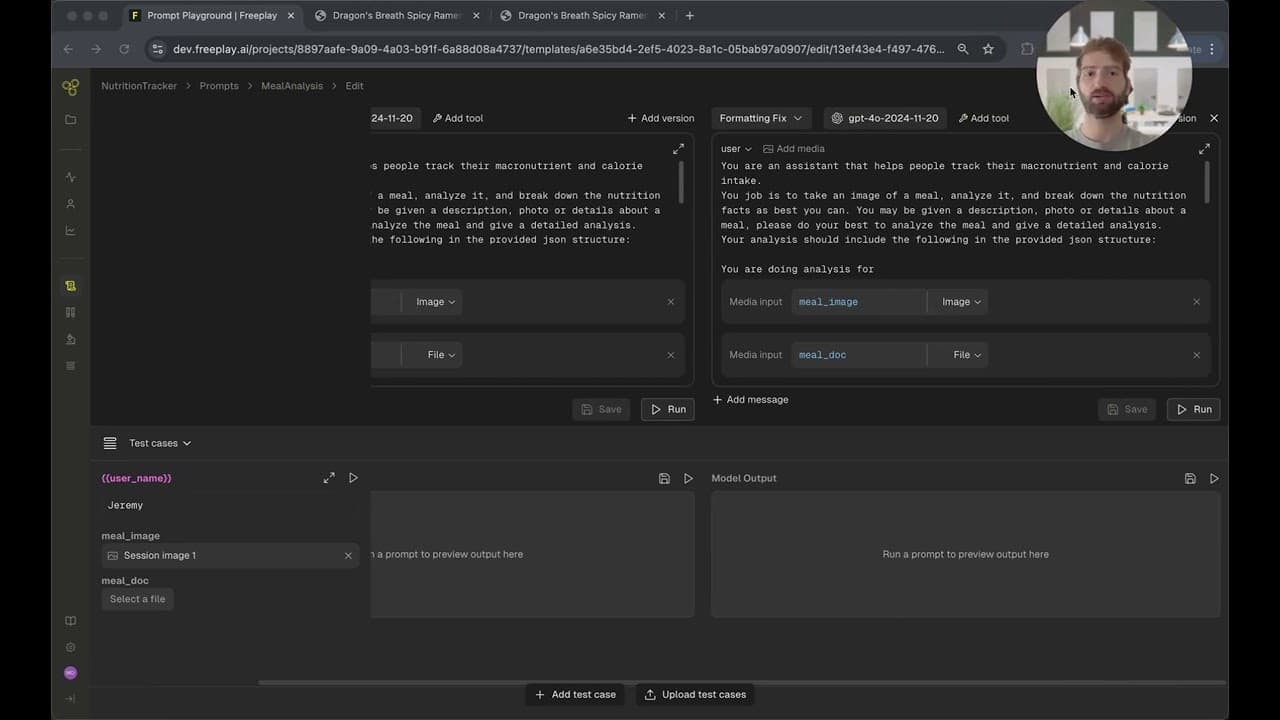Select a file for meal_doc input
This screenshot has width=1280, height=720.
tap(137, 598)
